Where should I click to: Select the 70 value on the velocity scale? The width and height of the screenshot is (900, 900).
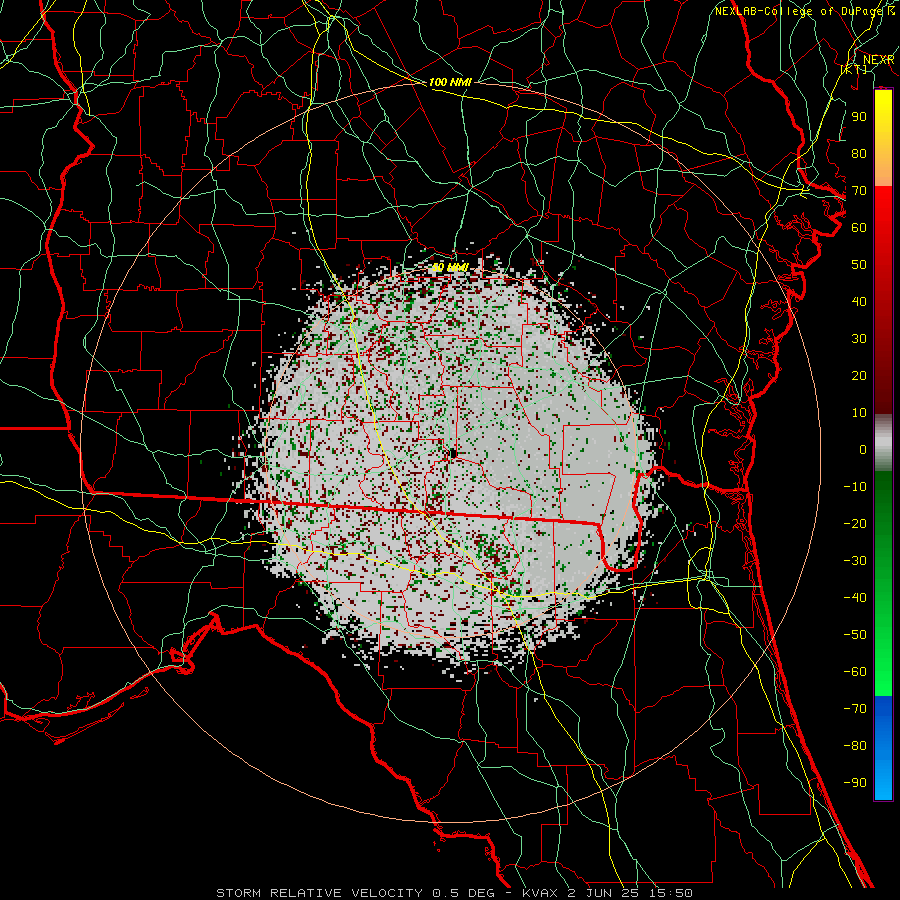coord(859,191)
